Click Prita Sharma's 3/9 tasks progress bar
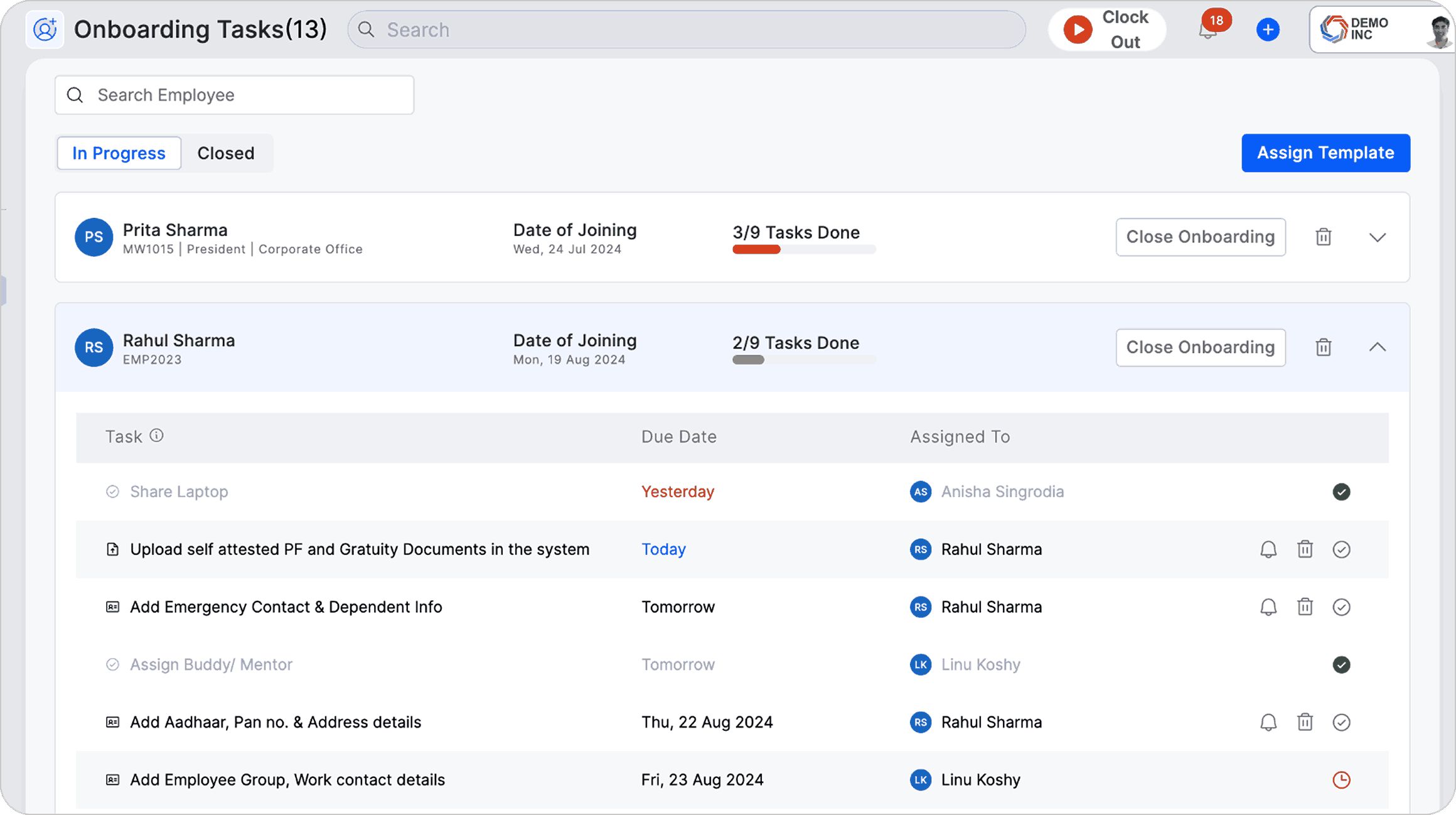This screenshot has width=1456, height=815. (x=803, y=249)
